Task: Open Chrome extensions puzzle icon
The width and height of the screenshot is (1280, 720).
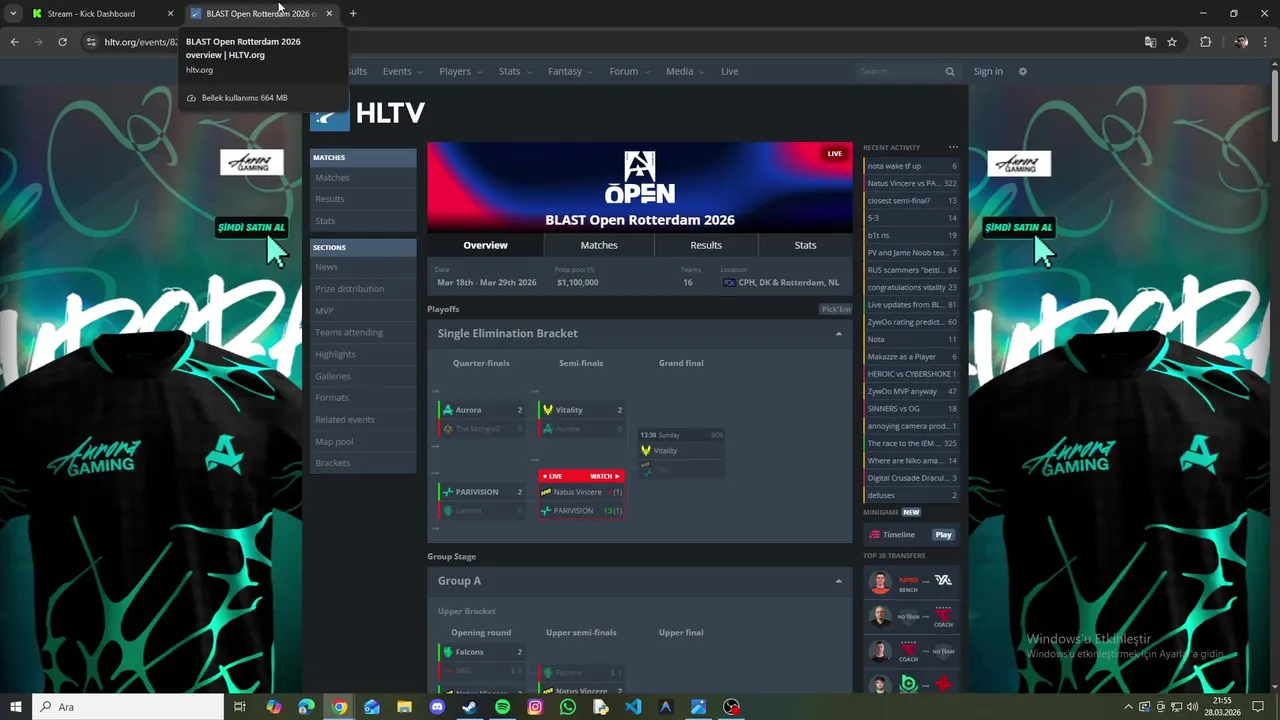Action: pos(1205,42)
